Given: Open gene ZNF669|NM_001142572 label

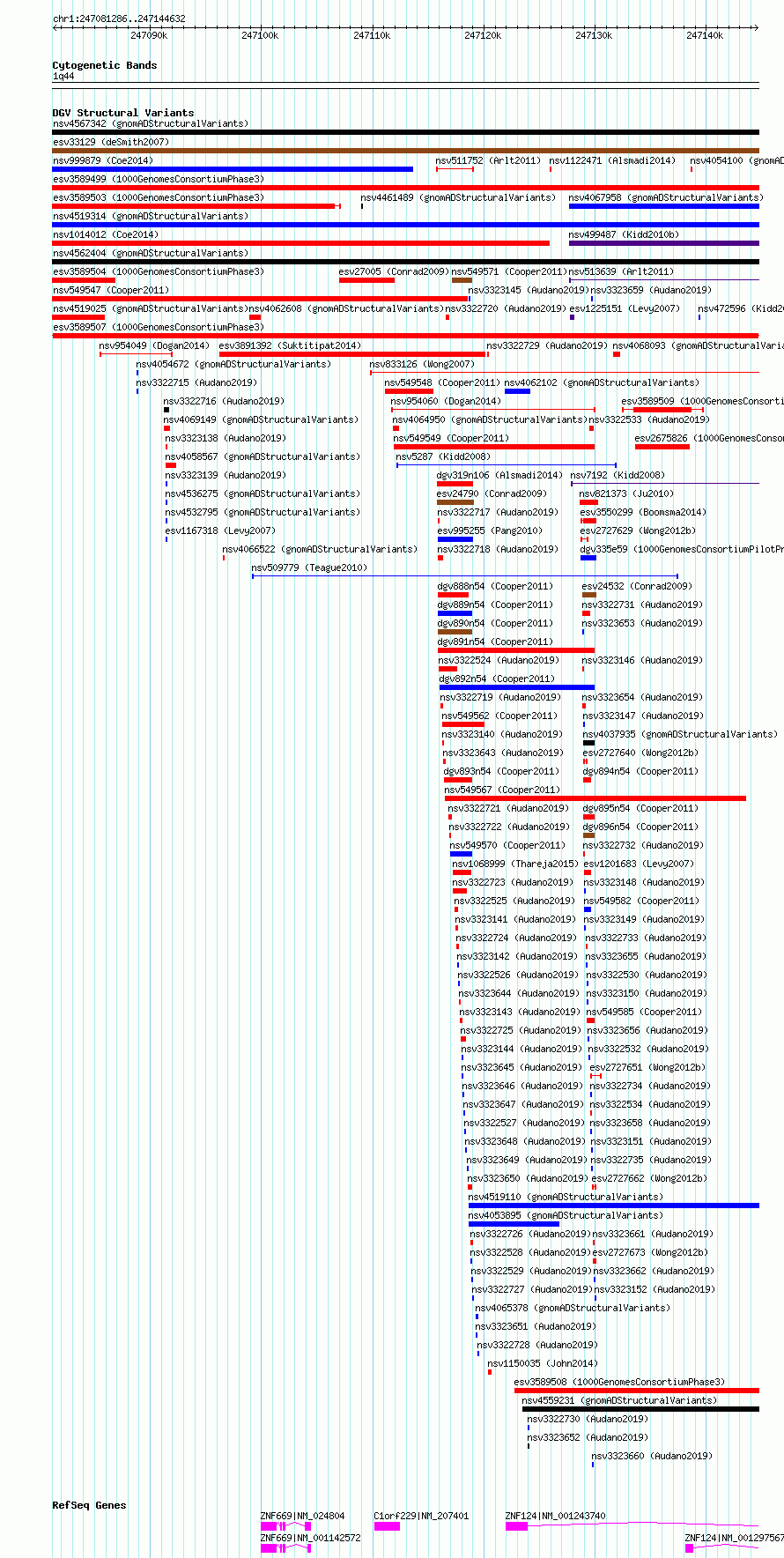Looking at the screenshot, I should 311,1538.
